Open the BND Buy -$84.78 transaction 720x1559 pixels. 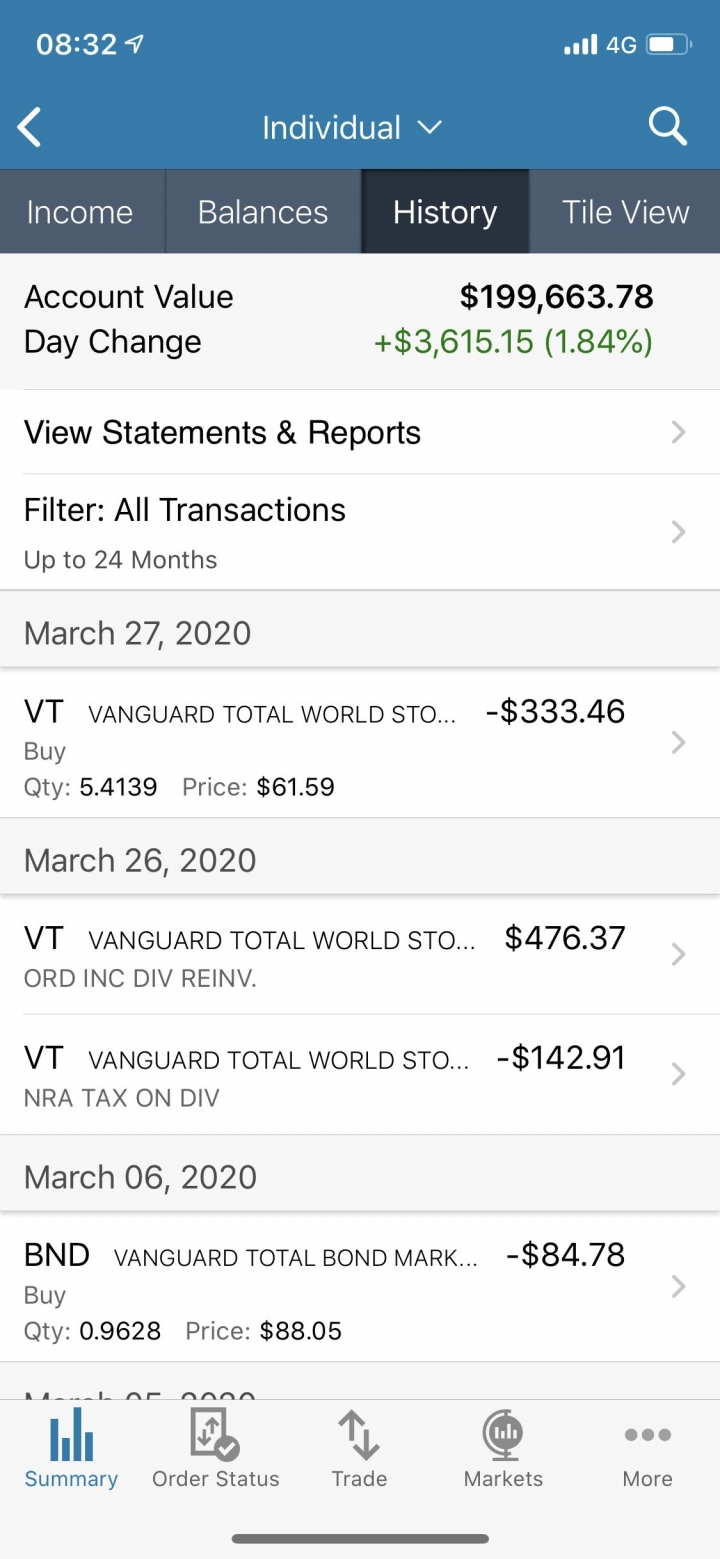[360, 1287]
